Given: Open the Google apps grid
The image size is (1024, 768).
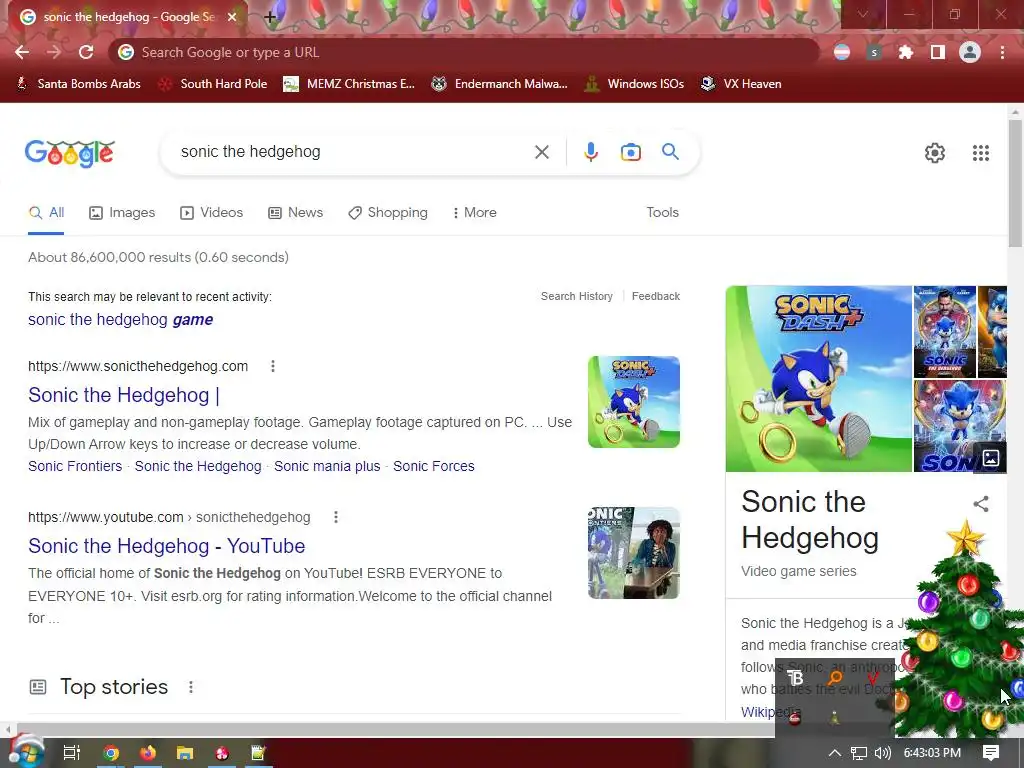Looking at the screenshot, I should 981,153.
